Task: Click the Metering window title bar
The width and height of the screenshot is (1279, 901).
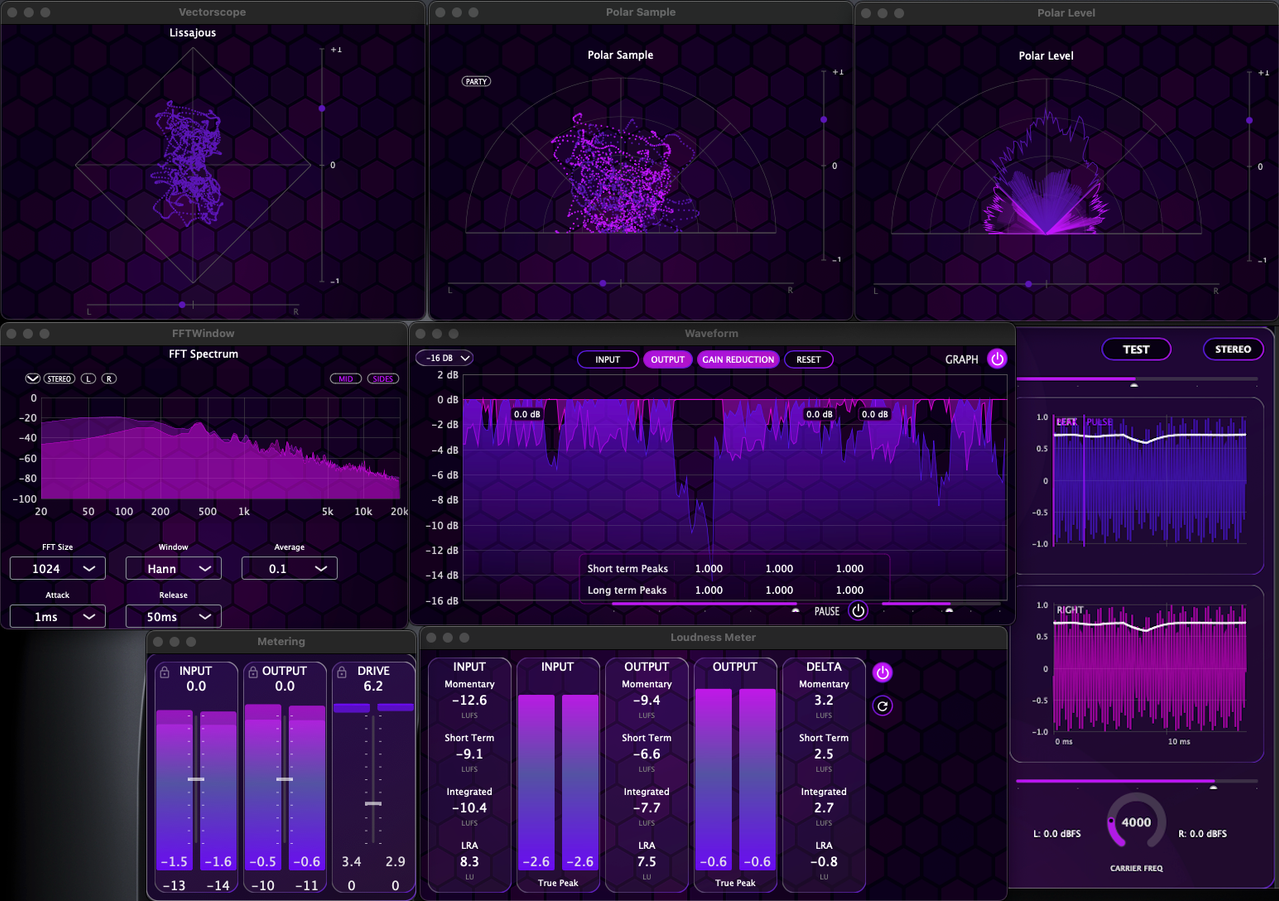Action: (x=281, y=641)
